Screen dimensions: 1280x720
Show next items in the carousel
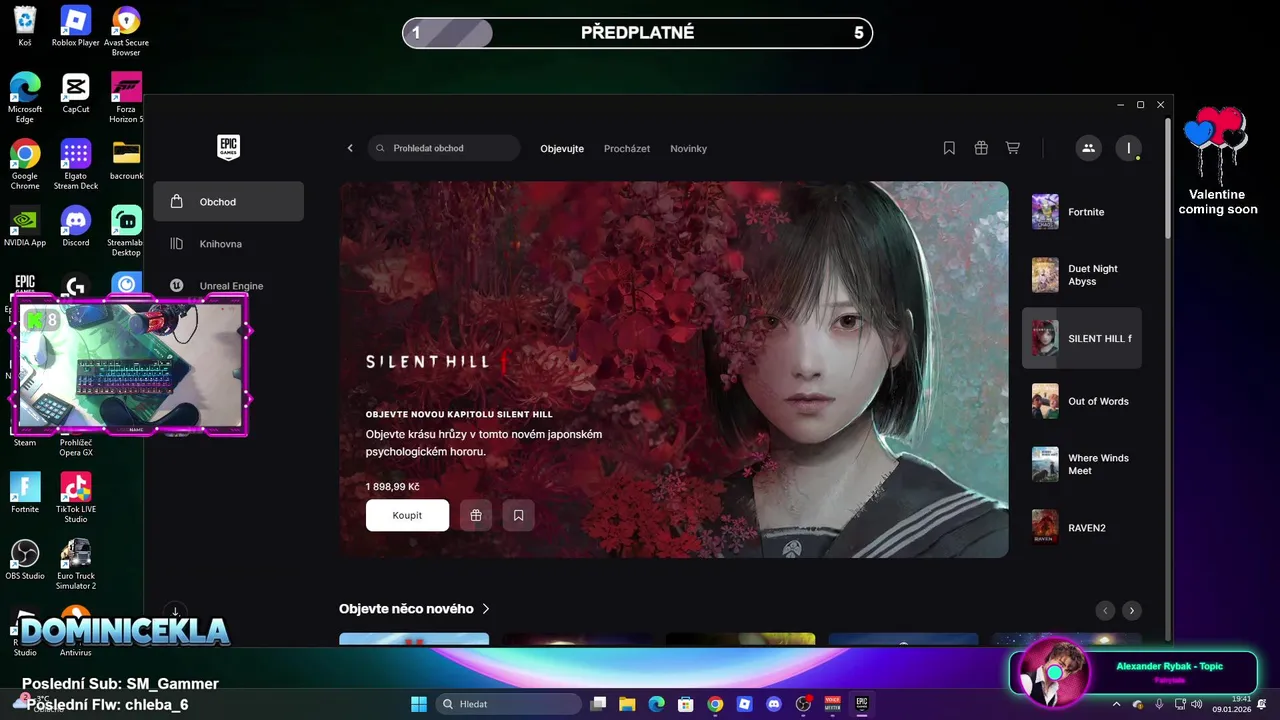1131,610
